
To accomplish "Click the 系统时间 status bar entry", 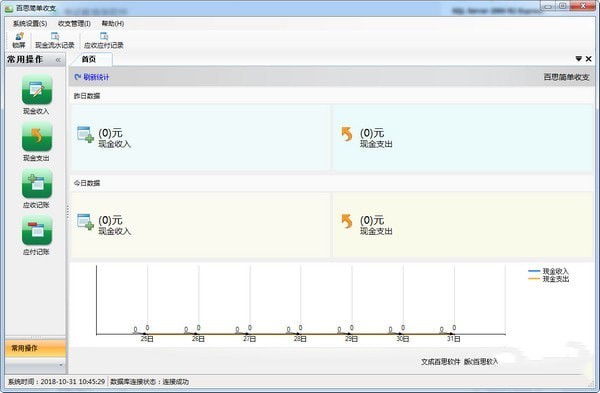I will (x=56, y=382).
